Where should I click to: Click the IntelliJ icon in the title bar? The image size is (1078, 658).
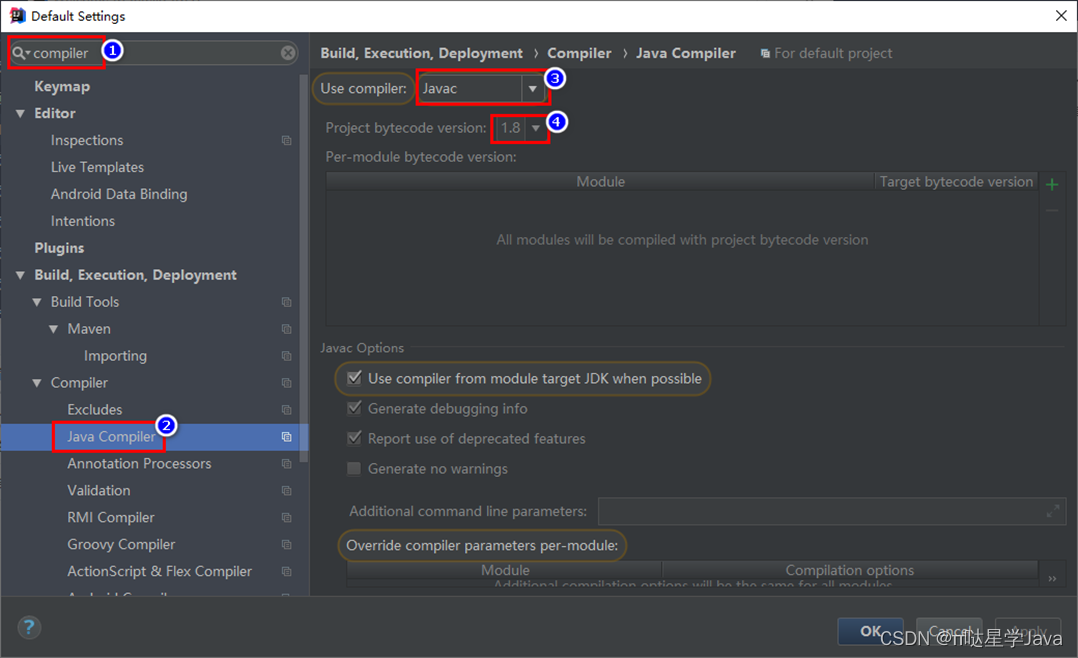tap(17, 15)
